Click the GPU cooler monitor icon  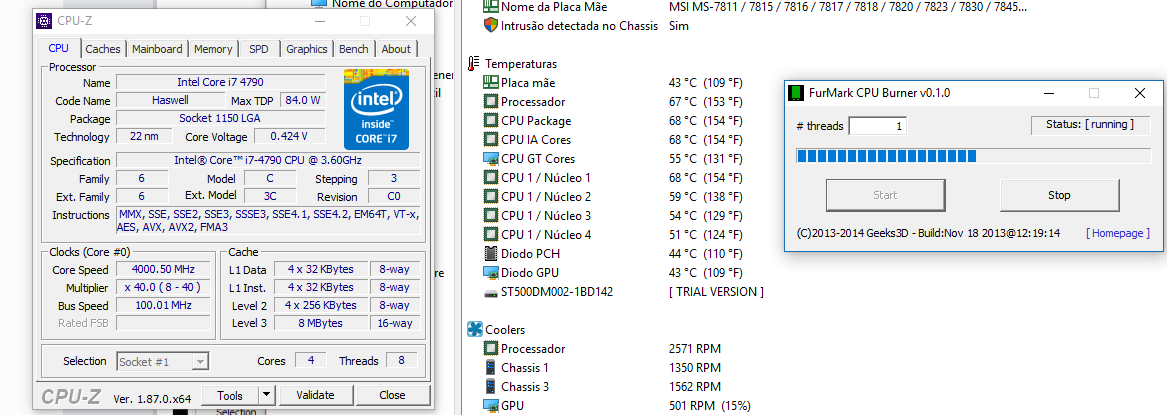[x=490, y=405]
